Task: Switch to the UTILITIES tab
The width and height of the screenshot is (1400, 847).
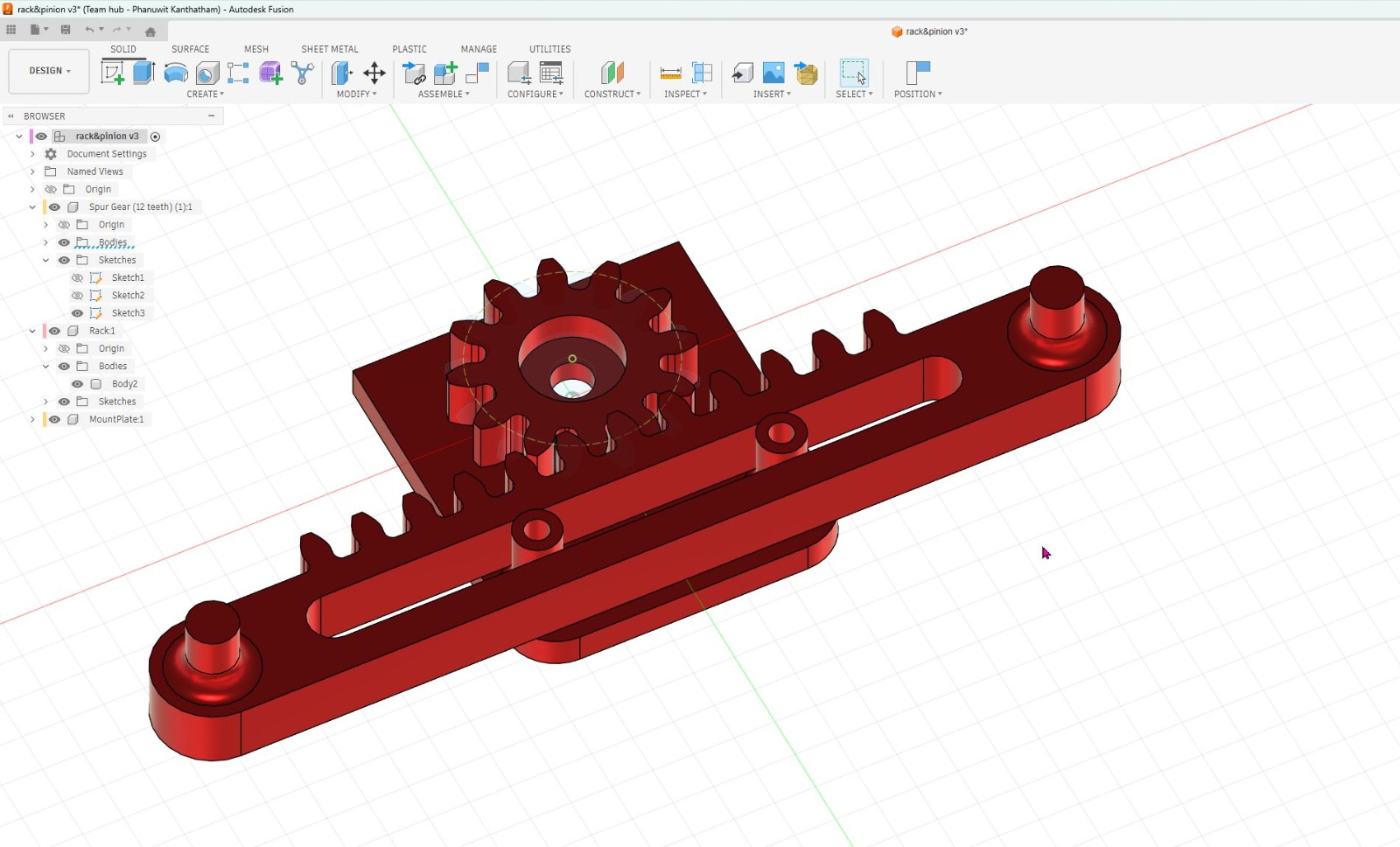Action: tap(549, 49)
